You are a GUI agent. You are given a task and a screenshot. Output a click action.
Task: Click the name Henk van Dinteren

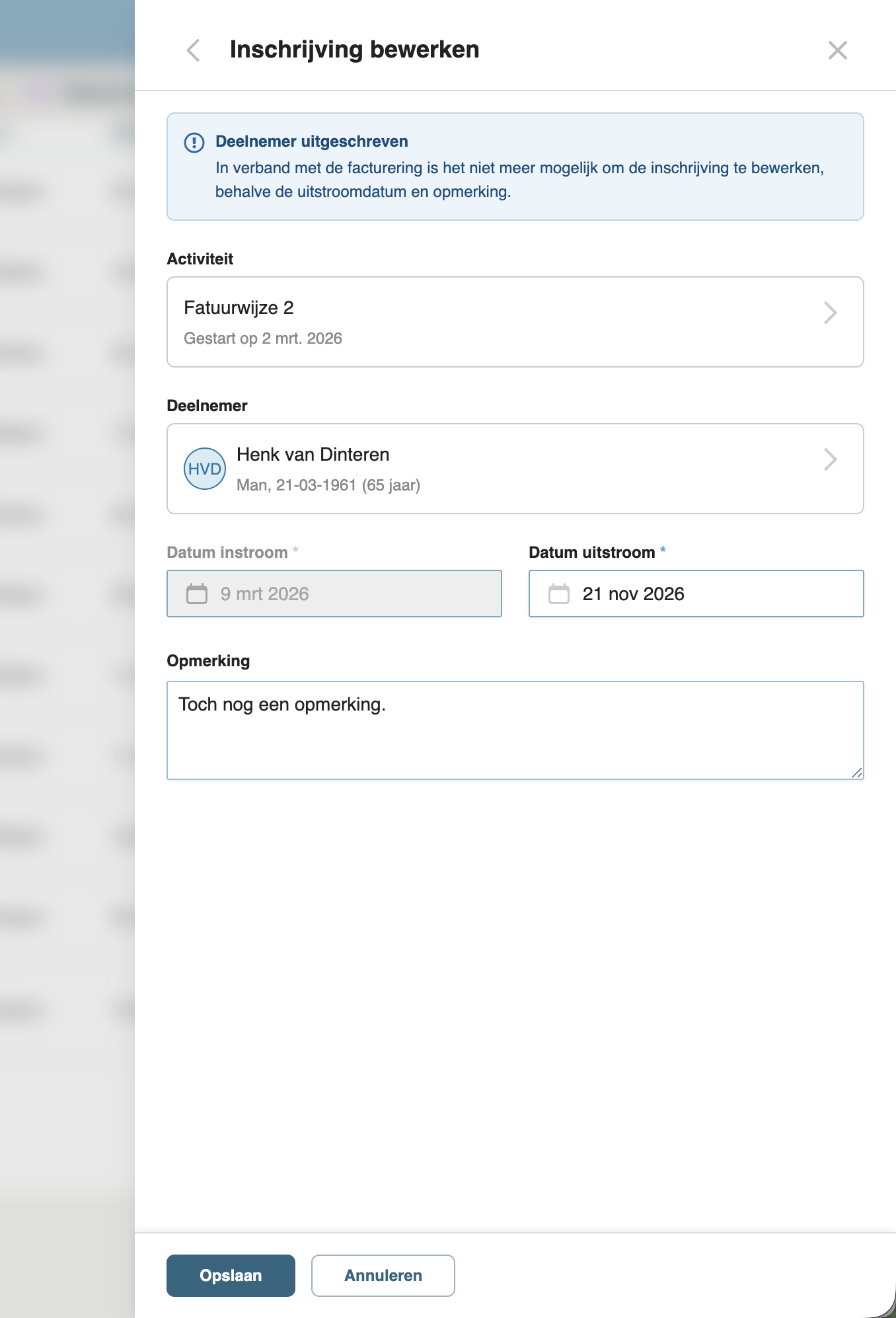tap(313, 455)
